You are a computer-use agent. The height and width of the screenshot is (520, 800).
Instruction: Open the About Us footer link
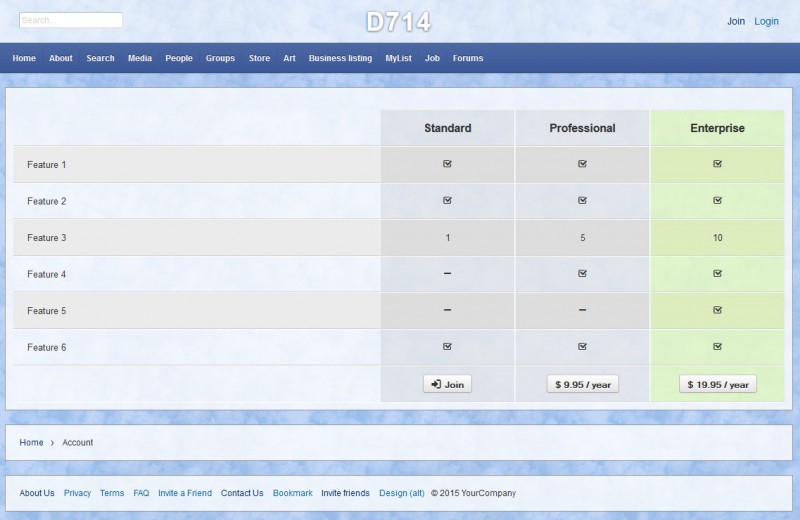[37, 493]
